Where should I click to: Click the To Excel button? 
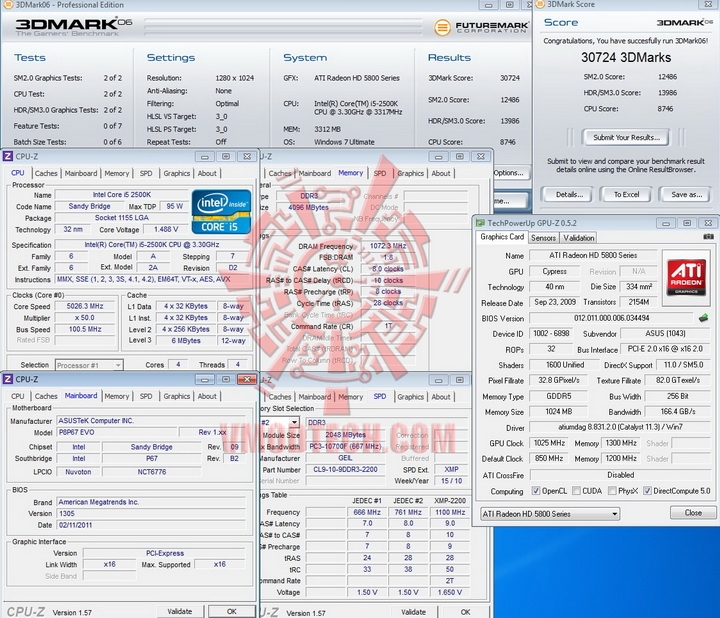pyautogui.click(x=626, y=195)
